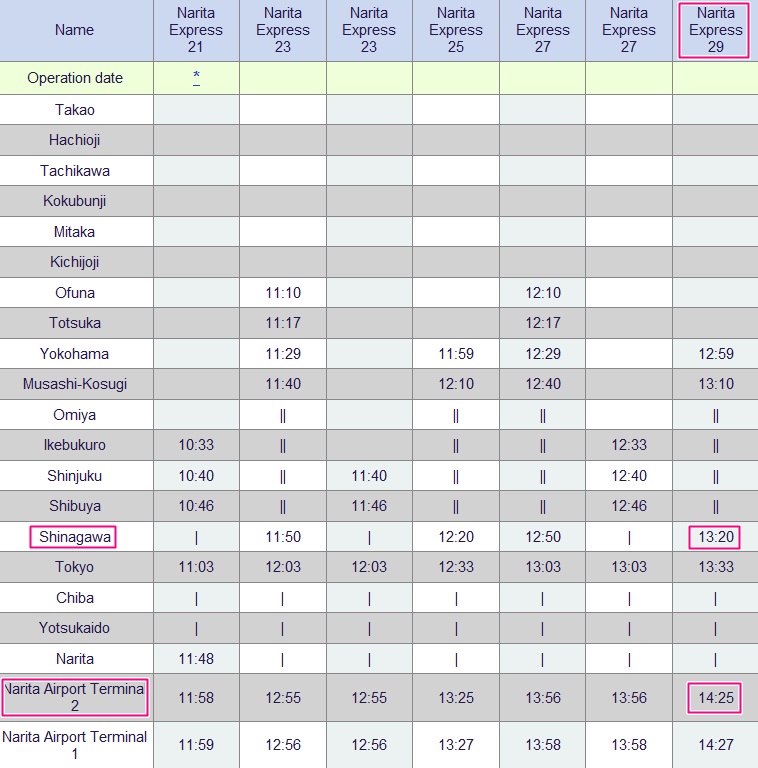Select the Narita Express 29 column header
Image resolution: width=758 pixels, height=768 pixels.
click(x=715, y=30)
